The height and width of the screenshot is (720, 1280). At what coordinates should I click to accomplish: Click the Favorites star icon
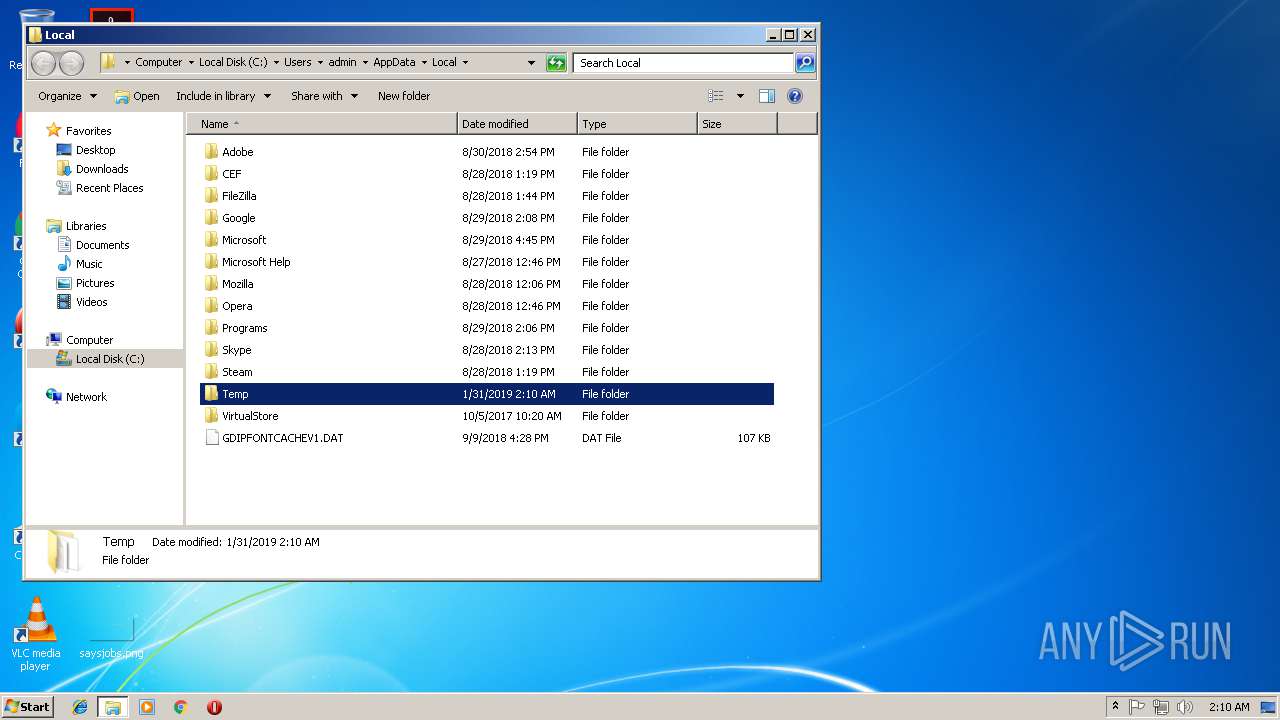point(54,130)
